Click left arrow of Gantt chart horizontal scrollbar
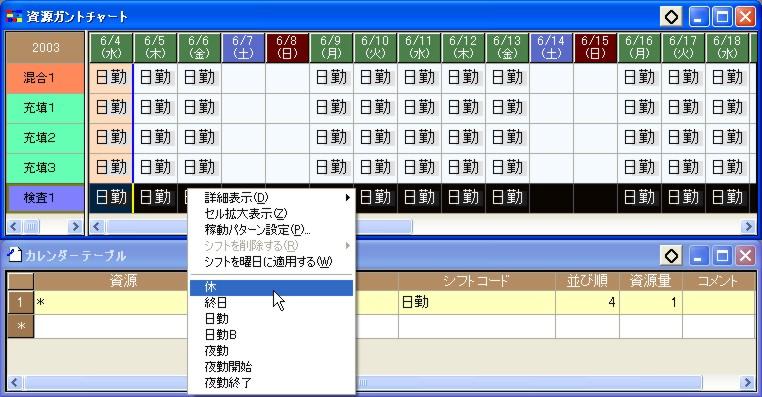 97,226
